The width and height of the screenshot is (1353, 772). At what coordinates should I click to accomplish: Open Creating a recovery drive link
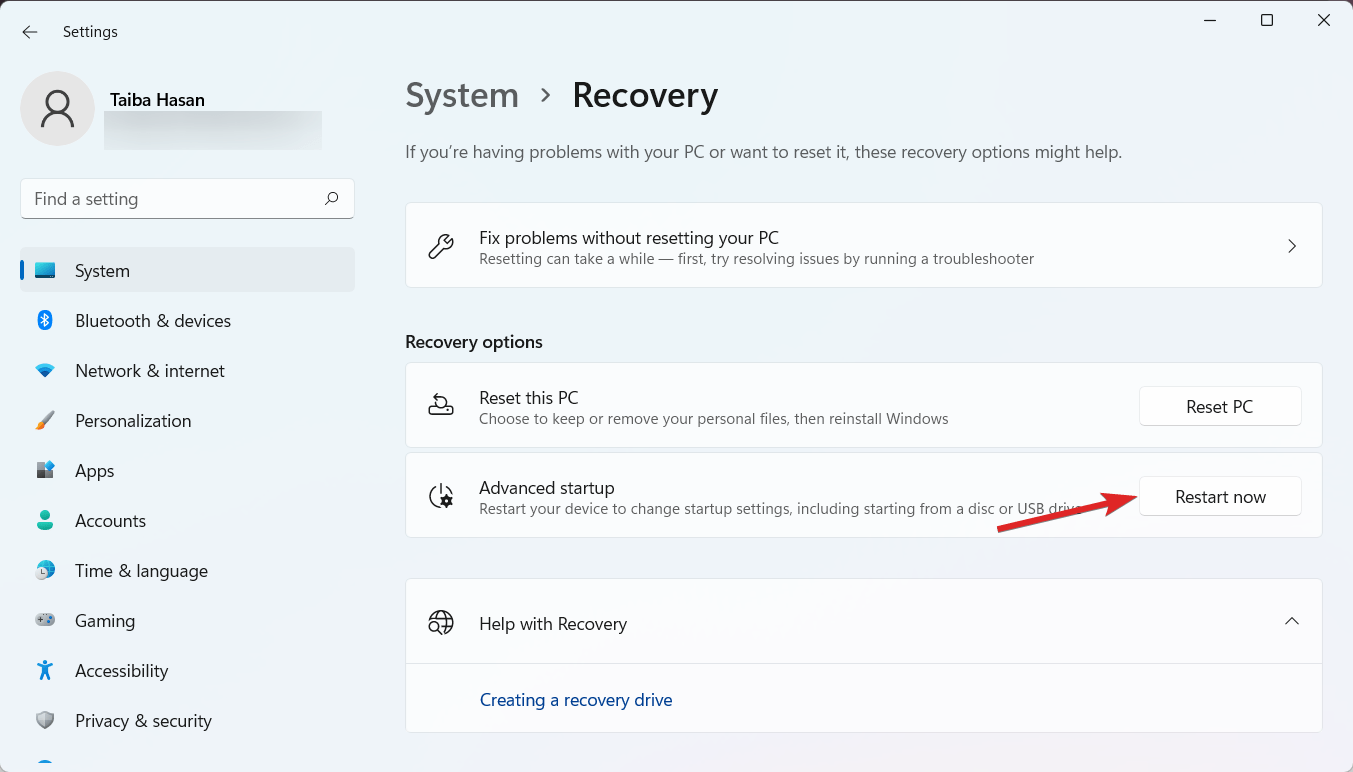576,700
